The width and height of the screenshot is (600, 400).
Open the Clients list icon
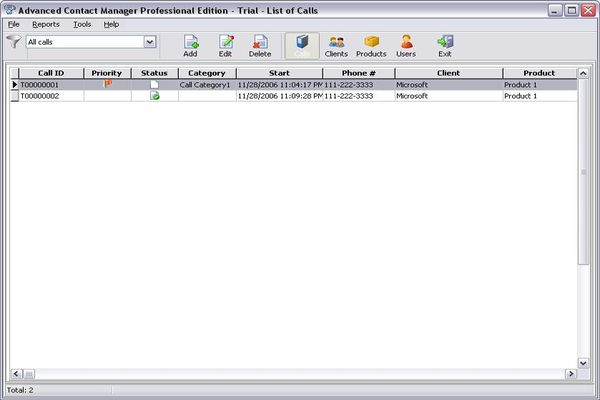pyautogui.click(x=336, y=42)
